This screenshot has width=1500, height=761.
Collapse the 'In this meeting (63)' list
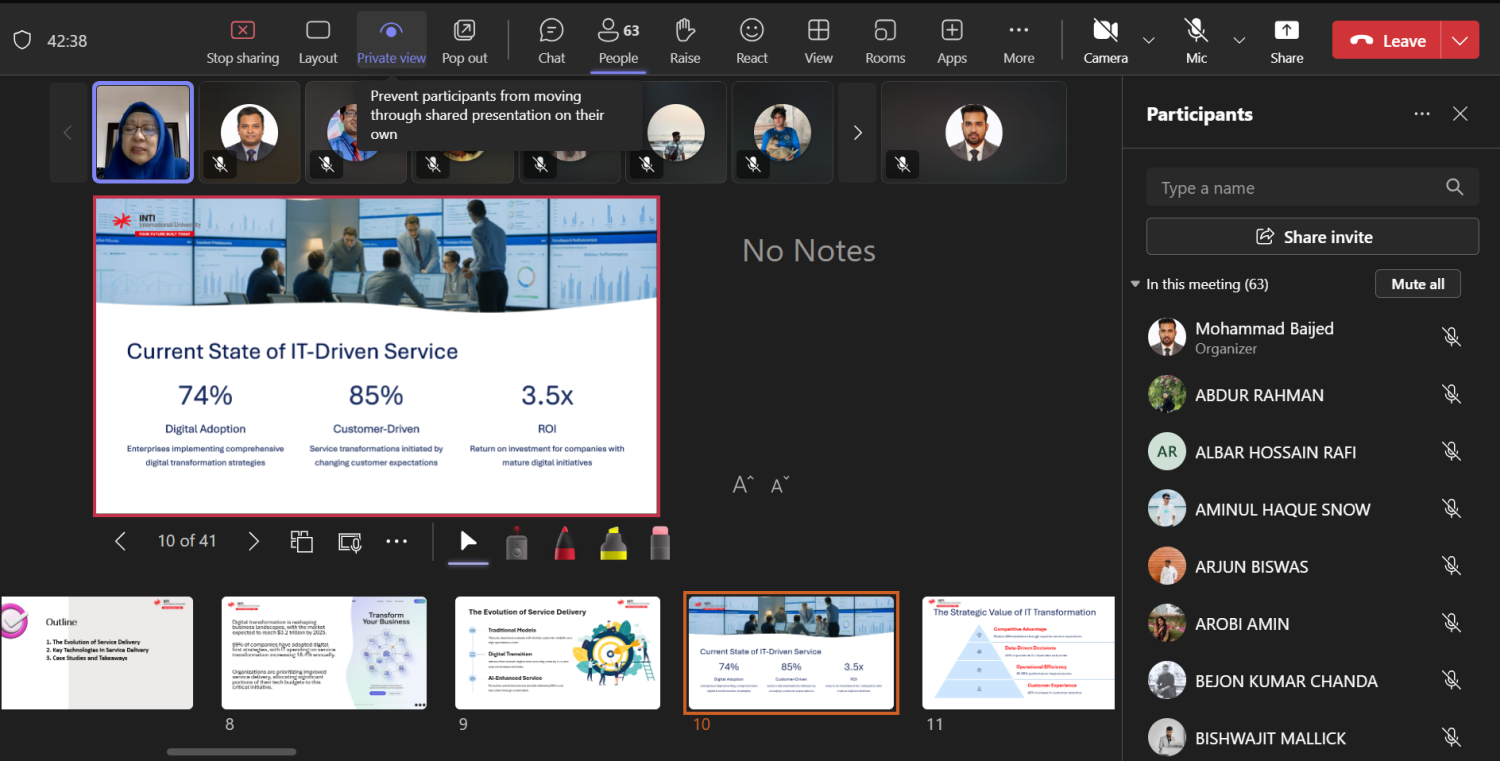coord(1135,284)
